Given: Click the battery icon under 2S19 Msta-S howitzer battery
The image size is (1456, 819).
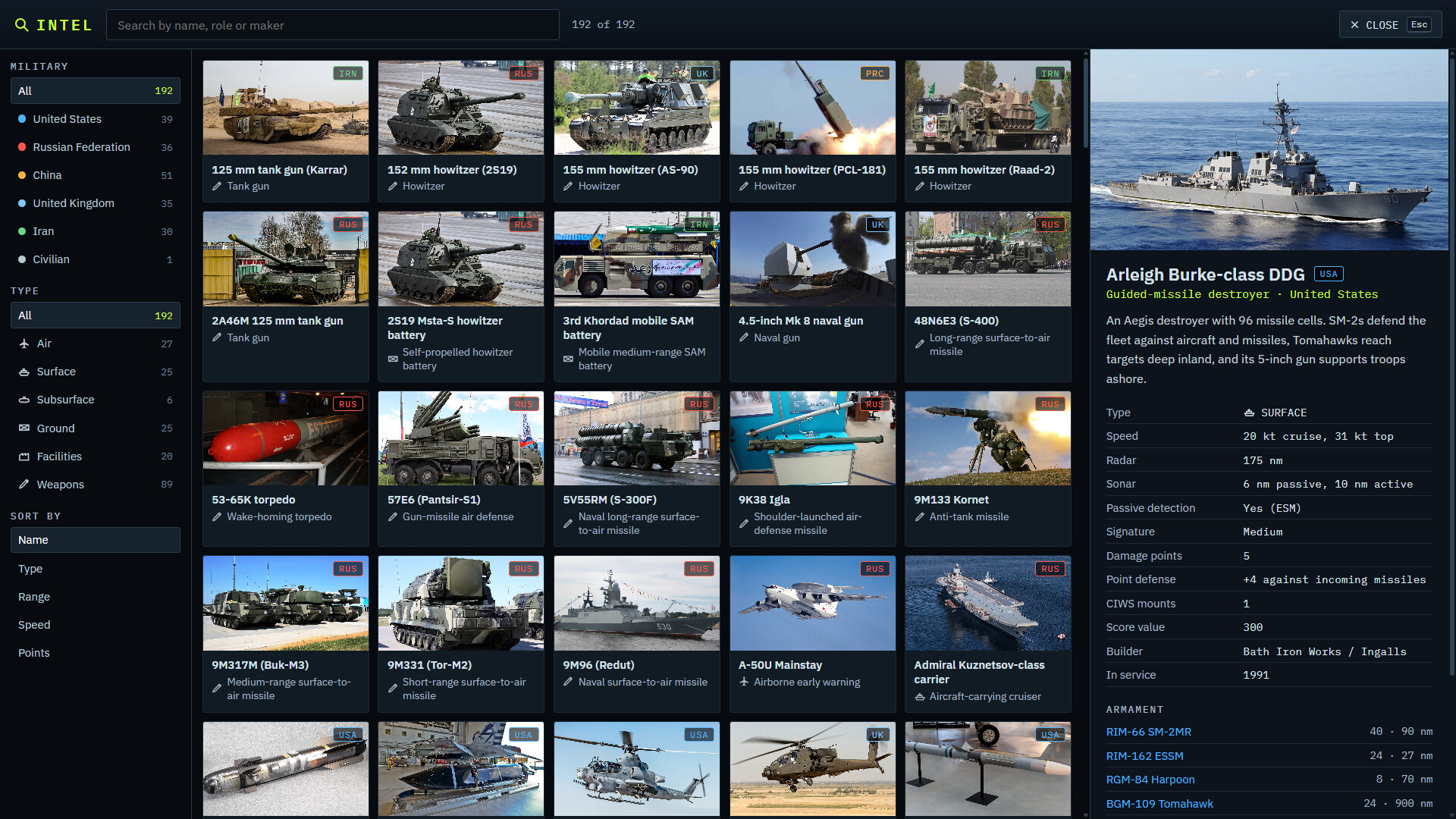Looking at the screenshot, I should (x=393, y=359).
